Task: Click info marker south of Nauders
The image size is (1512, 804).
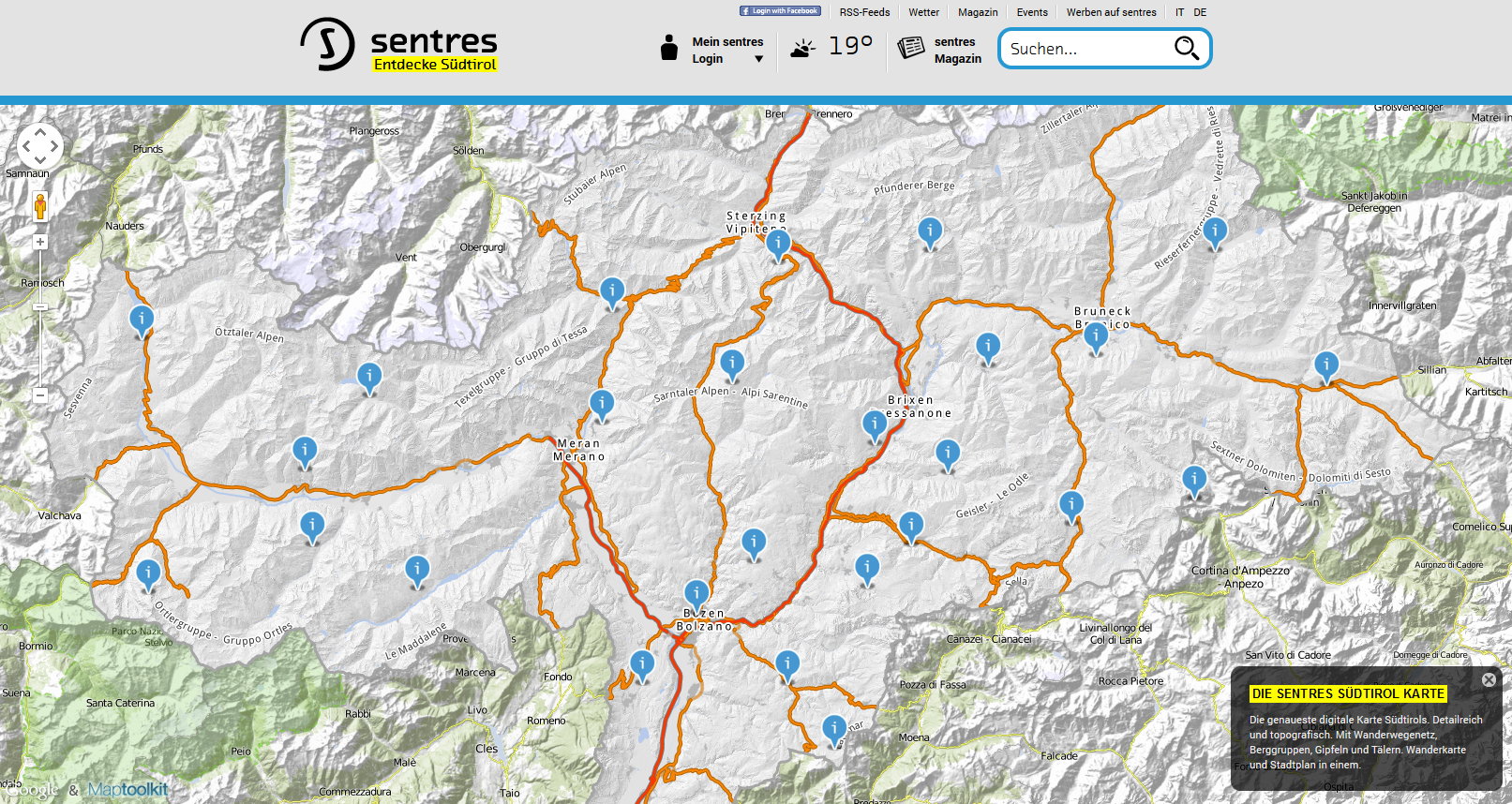Action: tap(142, 322)
